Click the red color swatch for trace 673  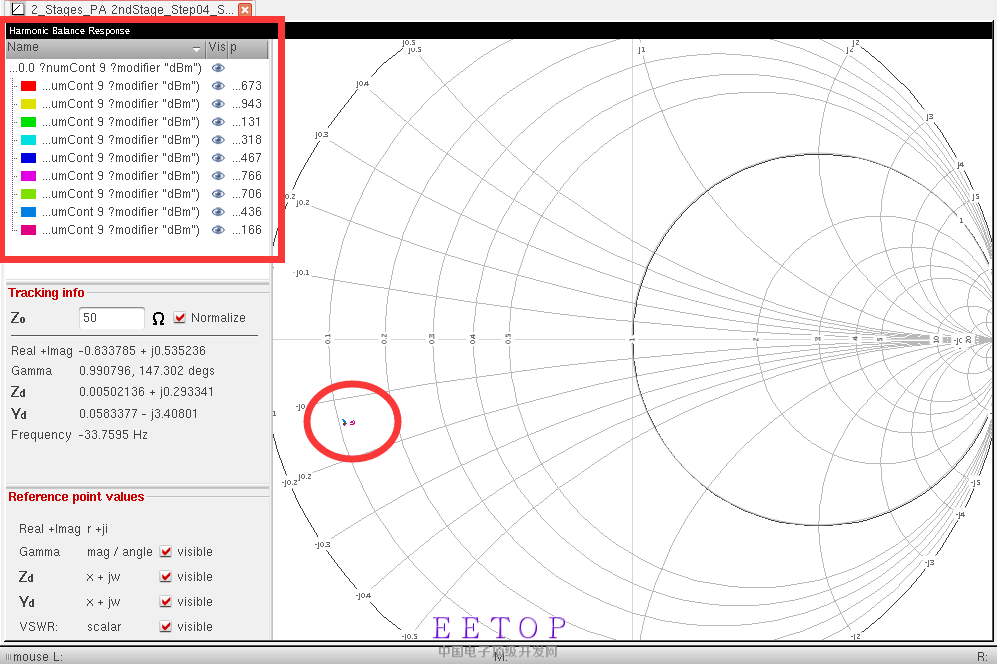(29, 86)
